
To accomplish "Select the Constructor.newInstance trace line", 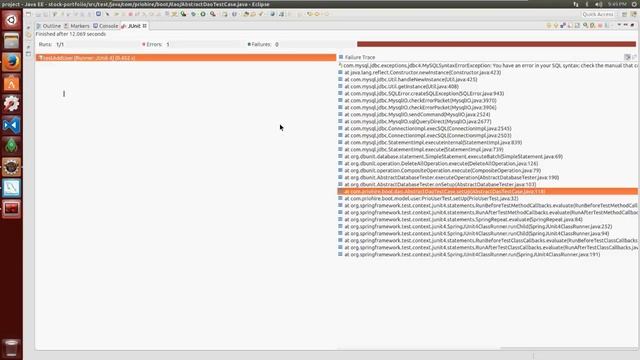I will point(420,72).
